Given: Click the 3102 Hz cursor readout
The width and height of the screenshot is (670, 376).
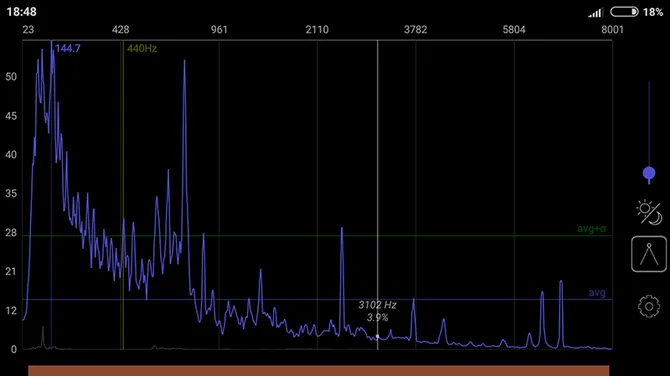Looking at the screenshot, I should [x=377, y=305].
